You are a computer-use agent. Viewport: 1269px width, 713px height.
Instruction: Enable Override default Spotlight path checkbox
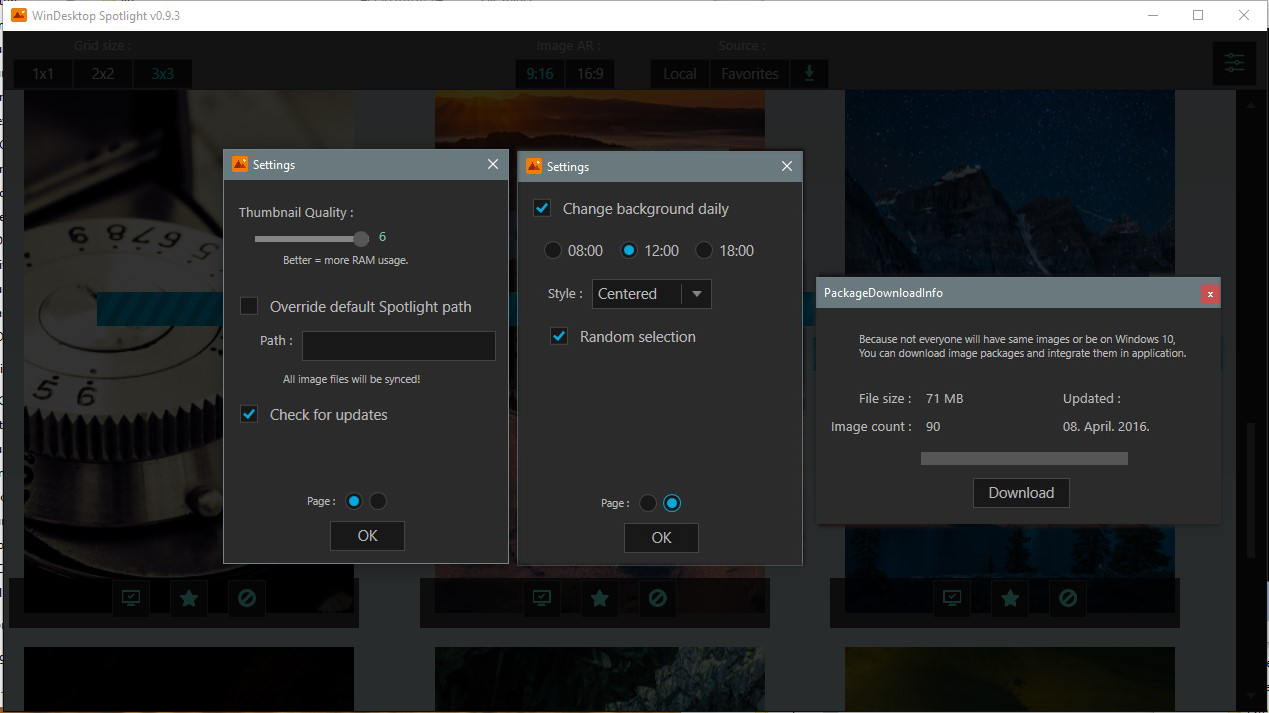click(x=250, y=306)
